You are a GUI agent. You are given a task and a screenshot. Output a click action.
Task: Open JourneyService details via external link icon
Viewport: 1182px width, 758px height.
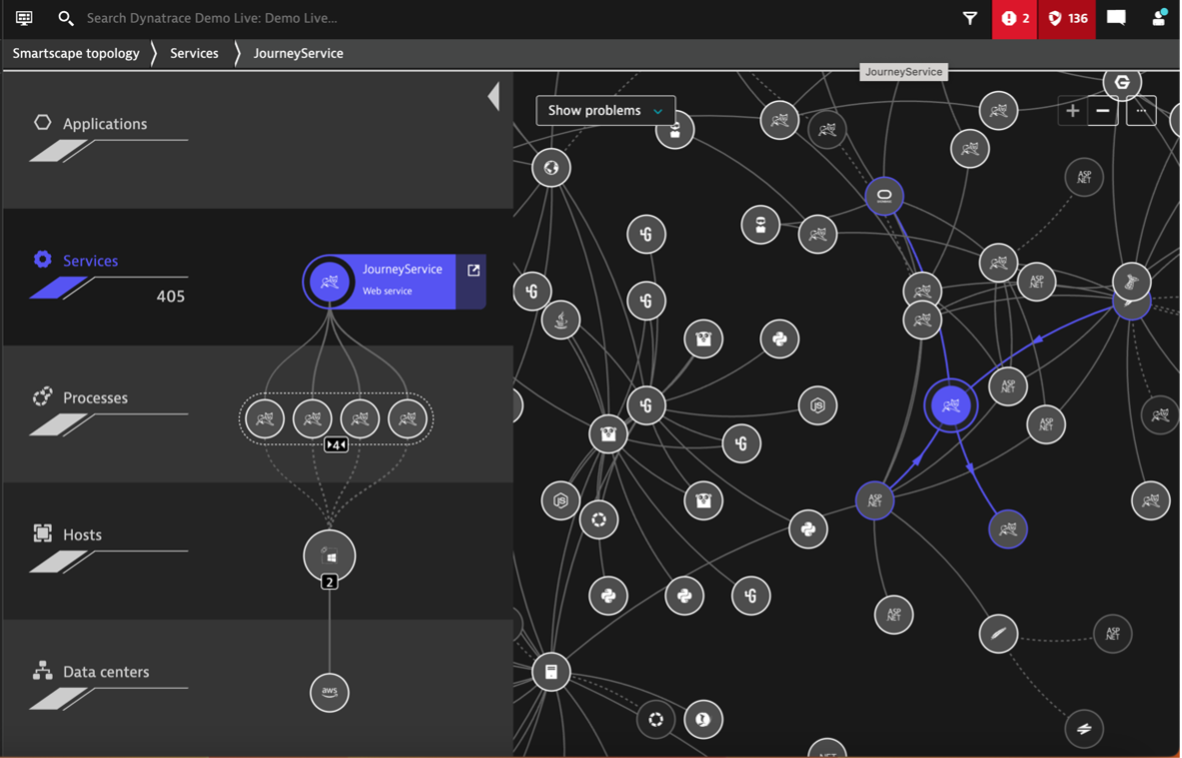(x=473, y=270)
